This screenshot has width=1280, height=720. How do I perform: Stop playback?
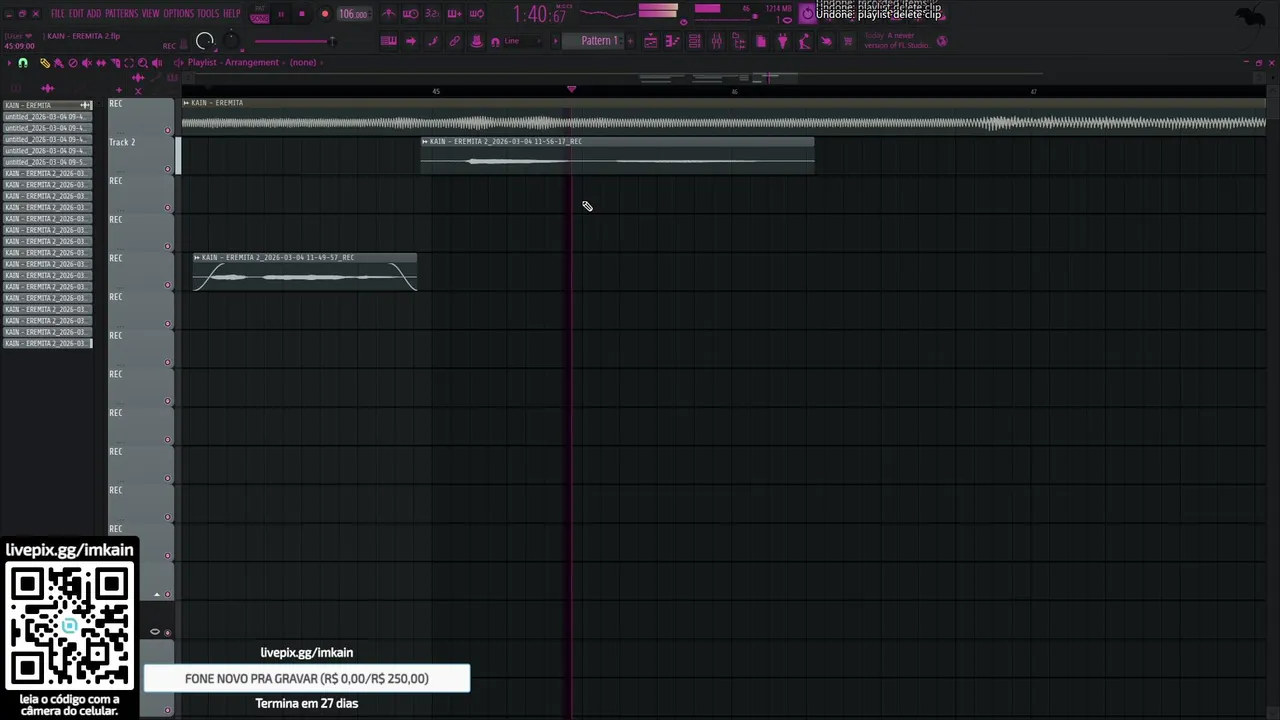tap(302, 14)
